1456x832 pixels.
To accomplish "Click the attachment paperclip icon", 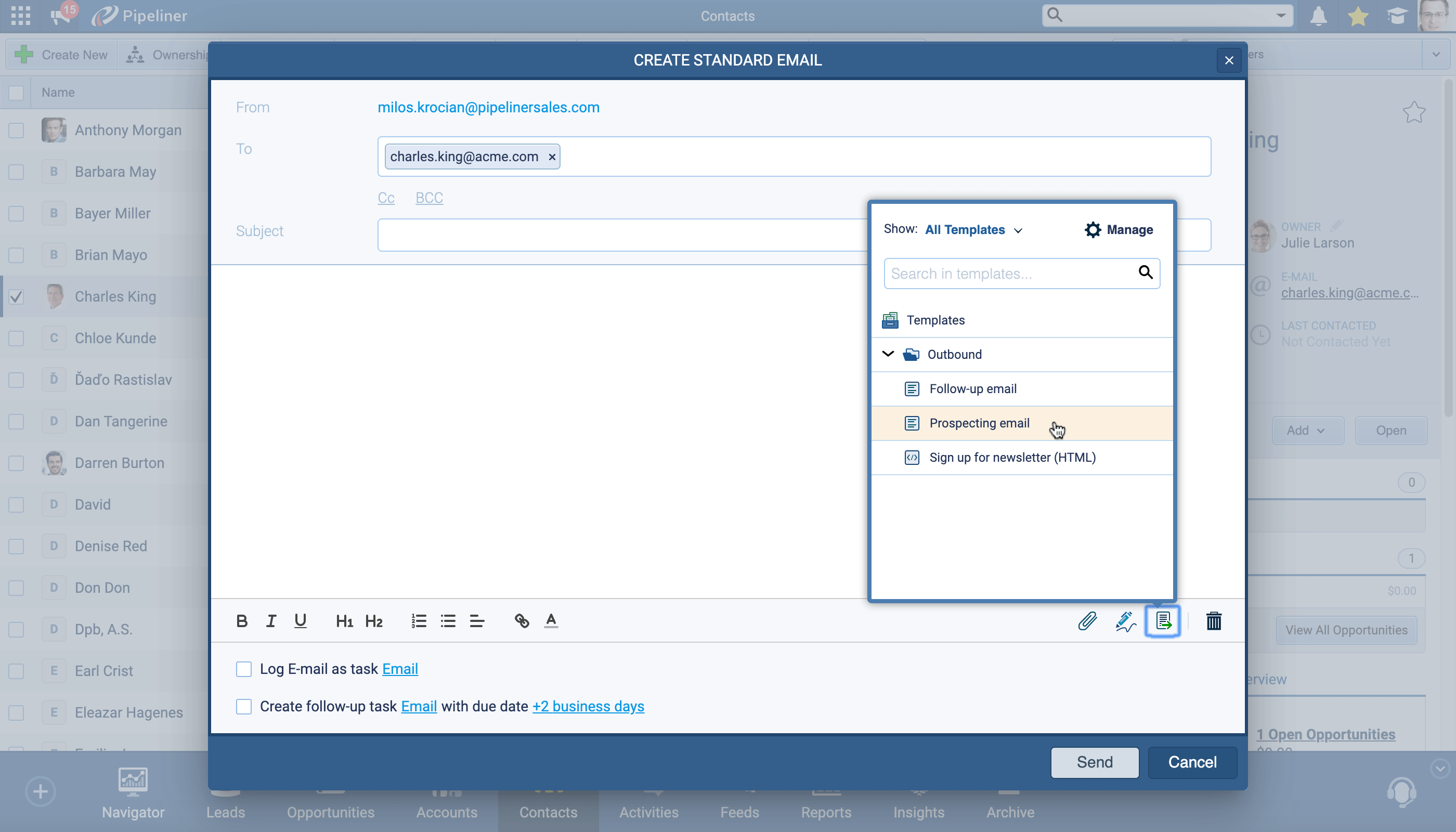I will (1087, 620).
